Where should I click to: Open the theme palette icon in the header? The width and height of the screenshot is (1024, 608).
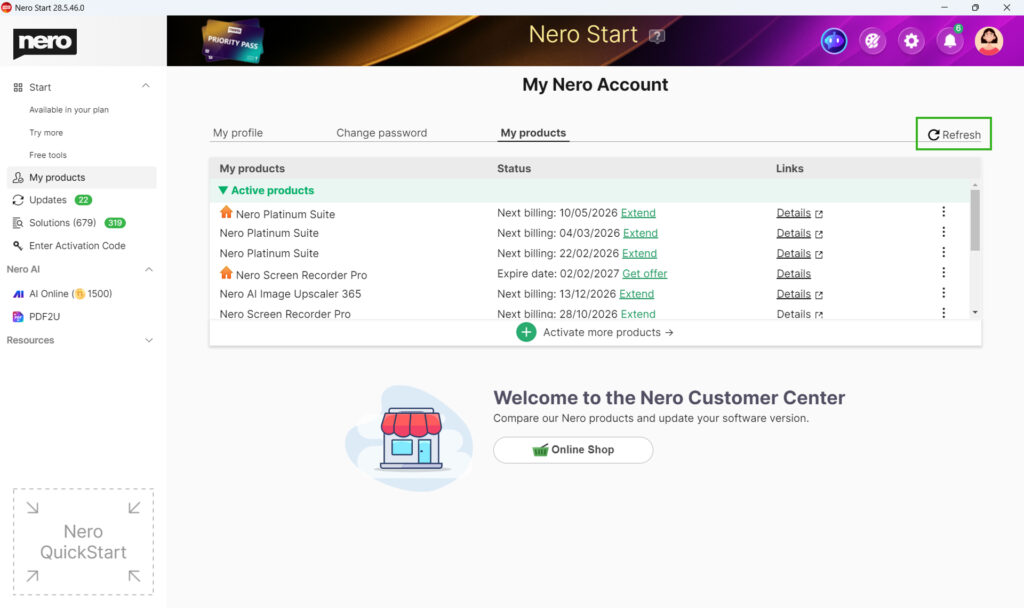[872, 40]
